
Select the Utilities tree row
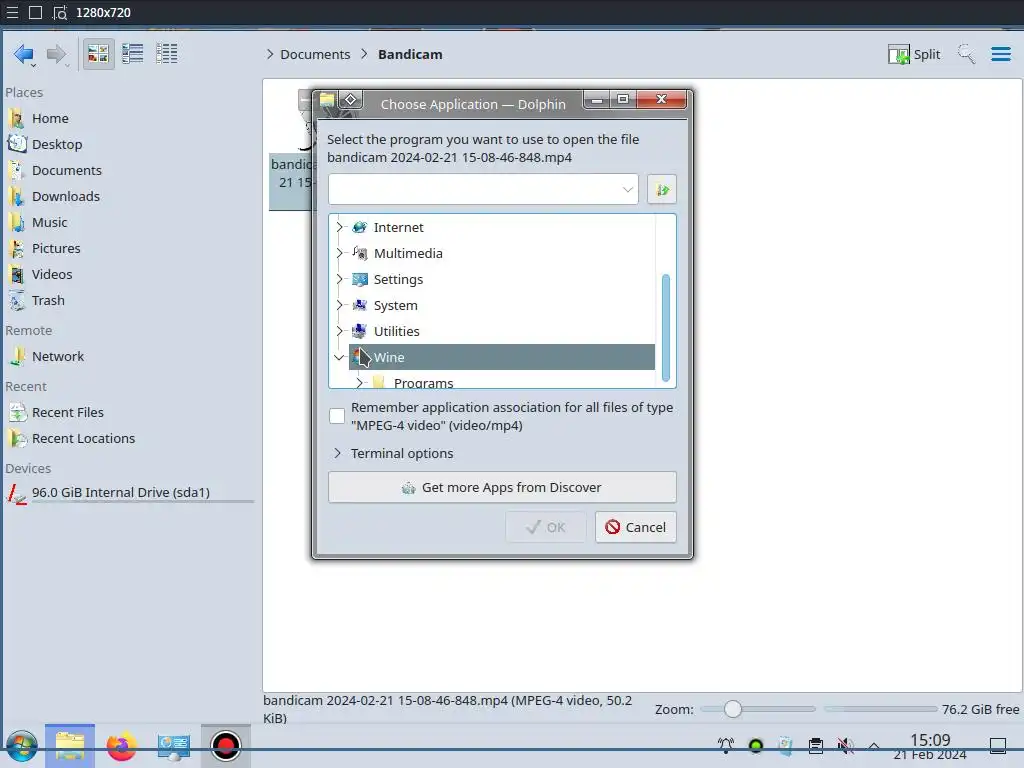[x=502, y=332]
